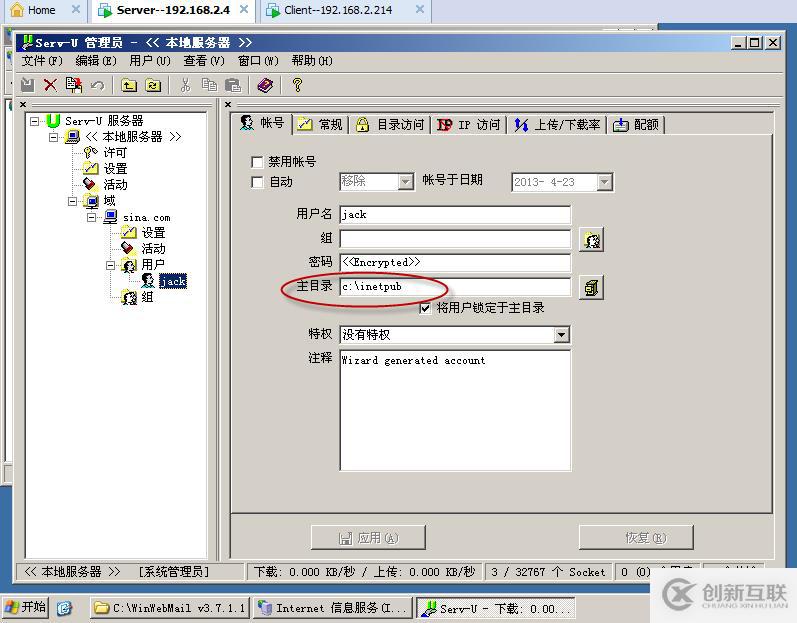Click the 主目录 c:\inetpub field
This screenshot has width=797, height=623.
pos(455,287)
